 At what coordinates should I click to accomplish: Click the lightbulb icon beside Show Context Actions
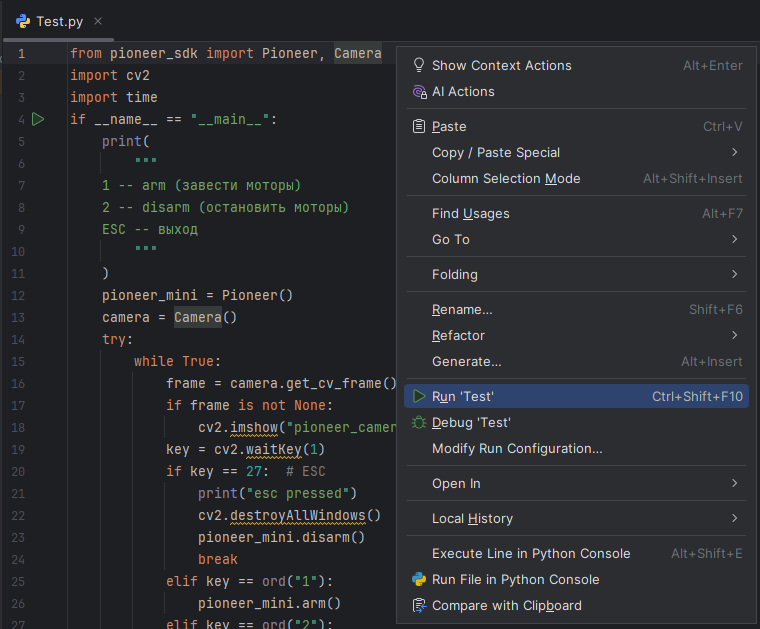click(419, 65)
